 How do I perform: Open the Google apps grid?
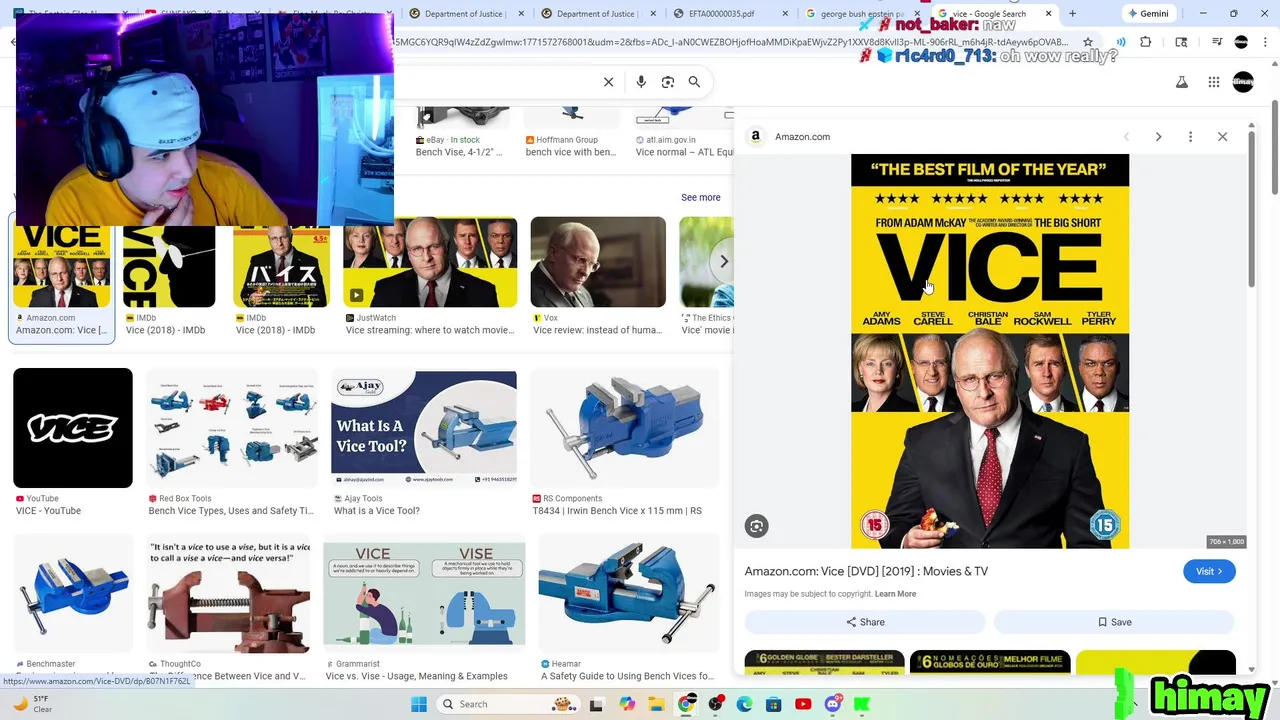tap(1213, 82)
